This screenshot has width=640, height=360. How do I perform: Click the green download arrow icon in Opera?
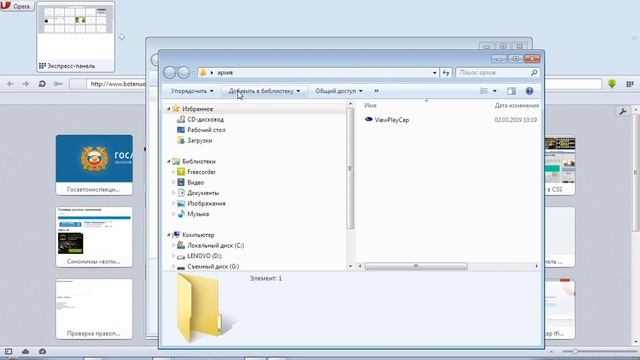pos(611,84)
